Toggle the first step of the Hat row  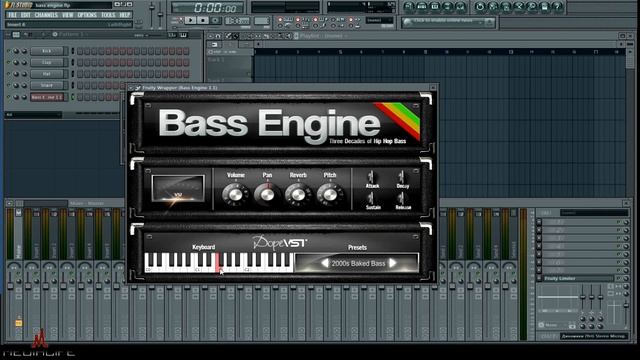pyautogui.click(x=80, y=74)
